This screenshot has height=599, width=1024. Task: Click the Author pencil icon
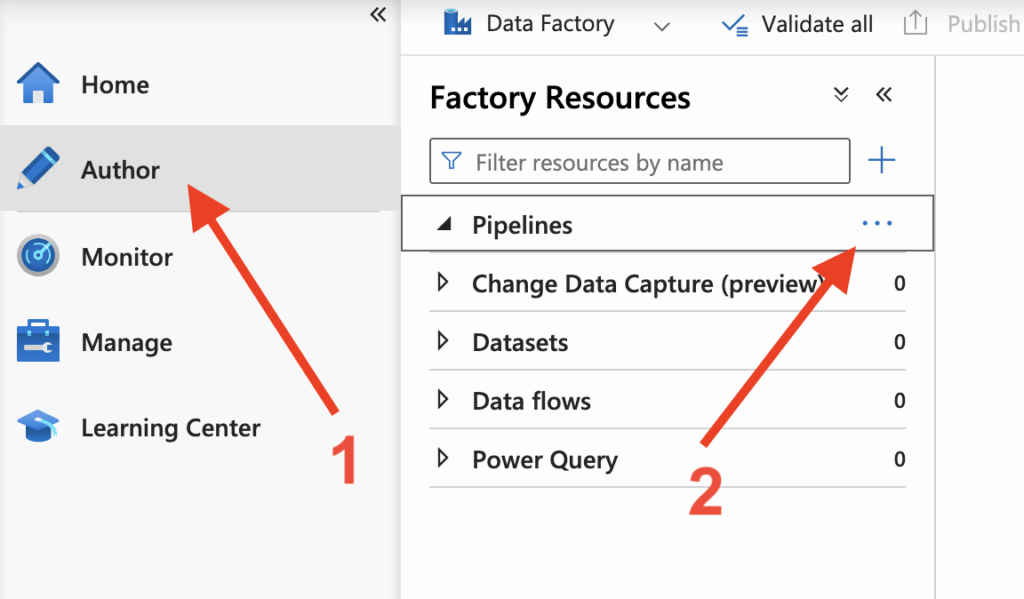pyautogui.click(x=38, y=169)
